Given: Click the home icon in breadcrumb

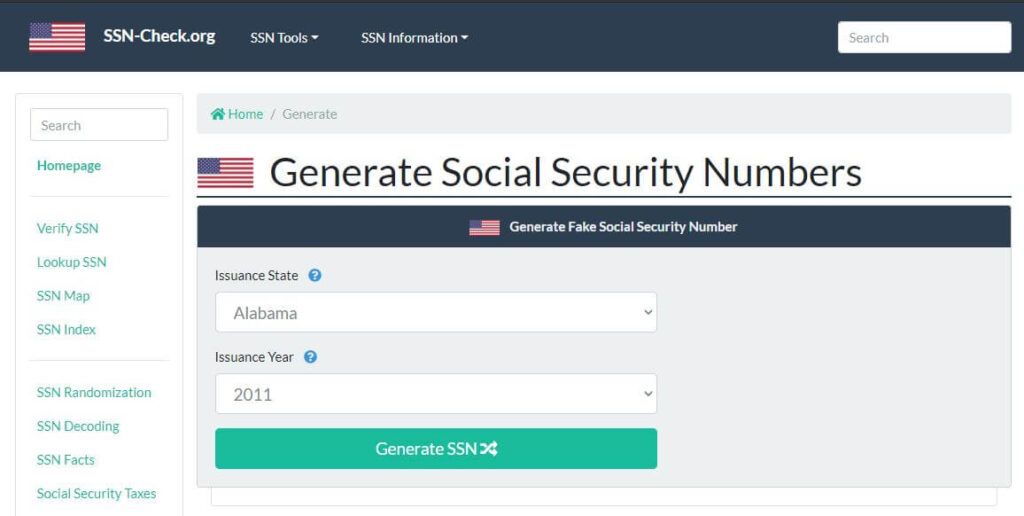Looking at the screenshot, I should coord(217,114).
